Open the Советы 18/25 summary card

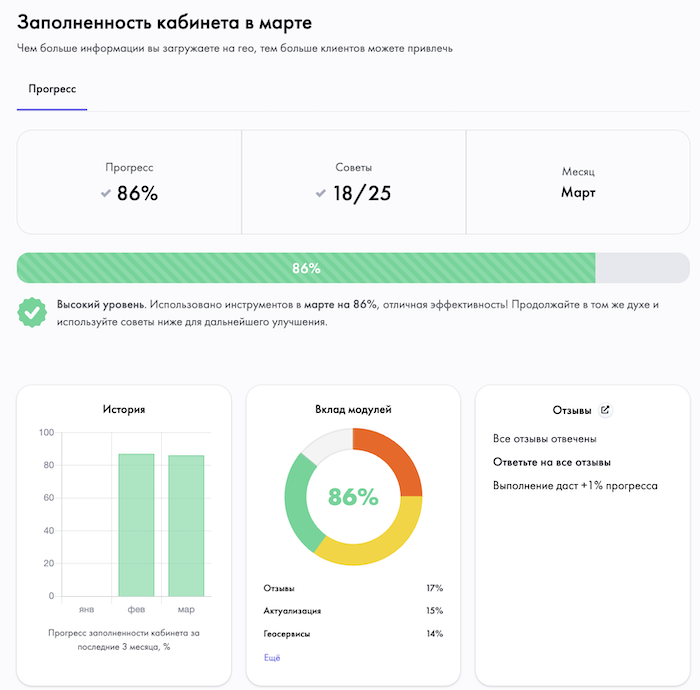pyautogui.click(x=353, y=182)
